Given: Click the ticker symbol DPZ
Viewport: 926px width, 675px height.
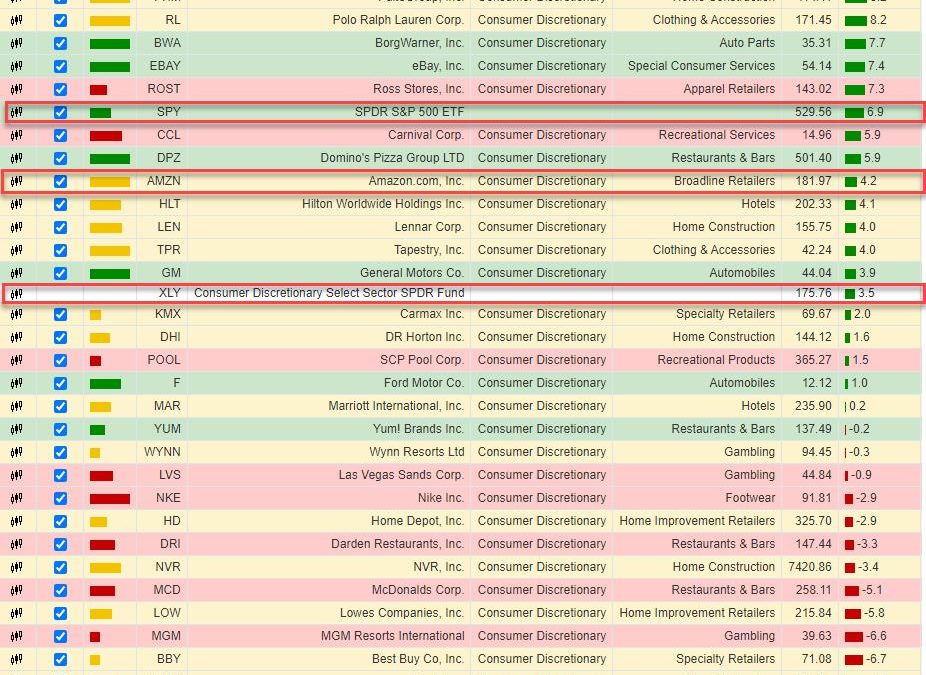Looking at the screenshot, I should [x=169, y=158].
